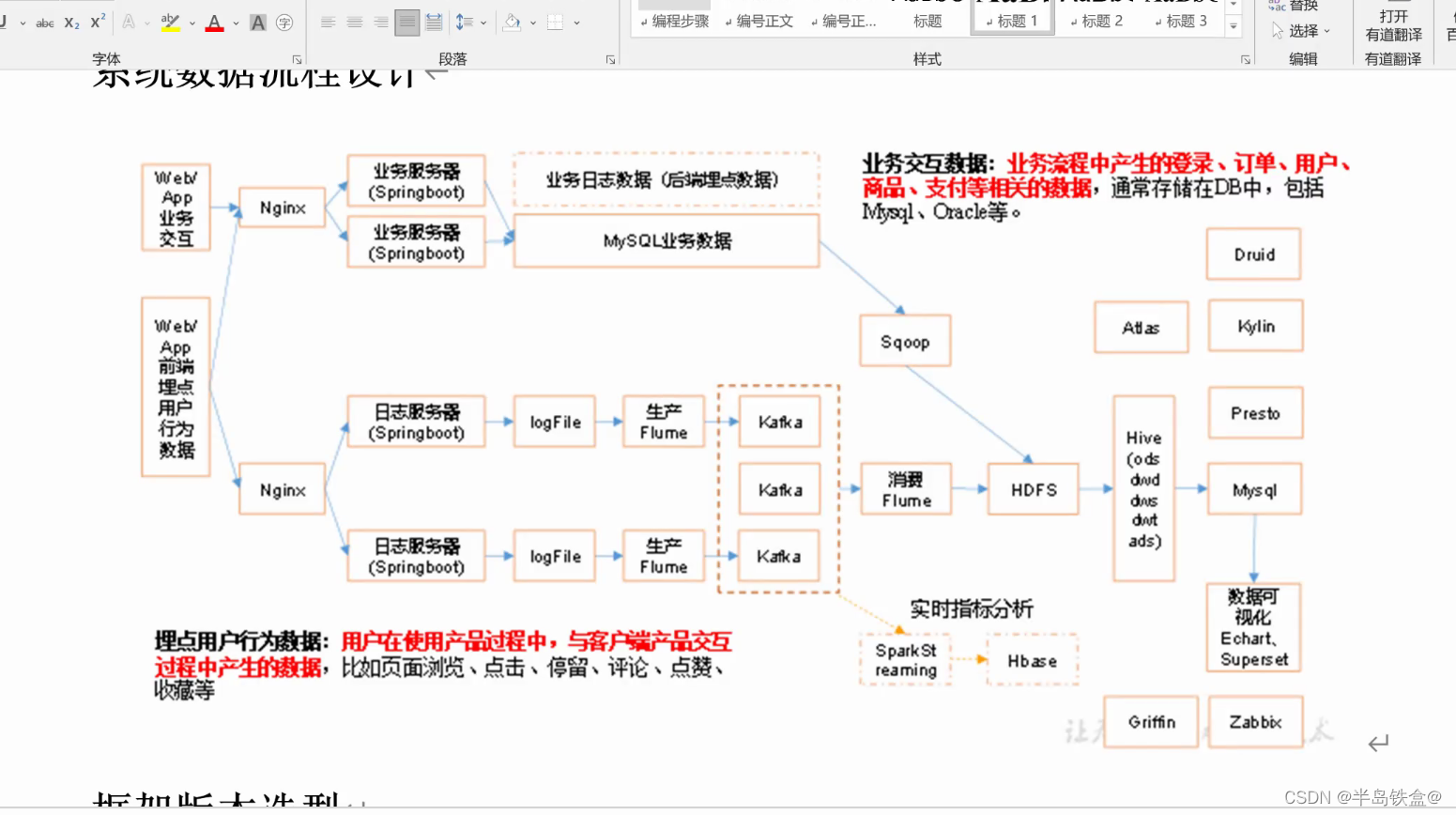Apply red font color
This screenshot has height=815, width=1456.
point(215,22)
